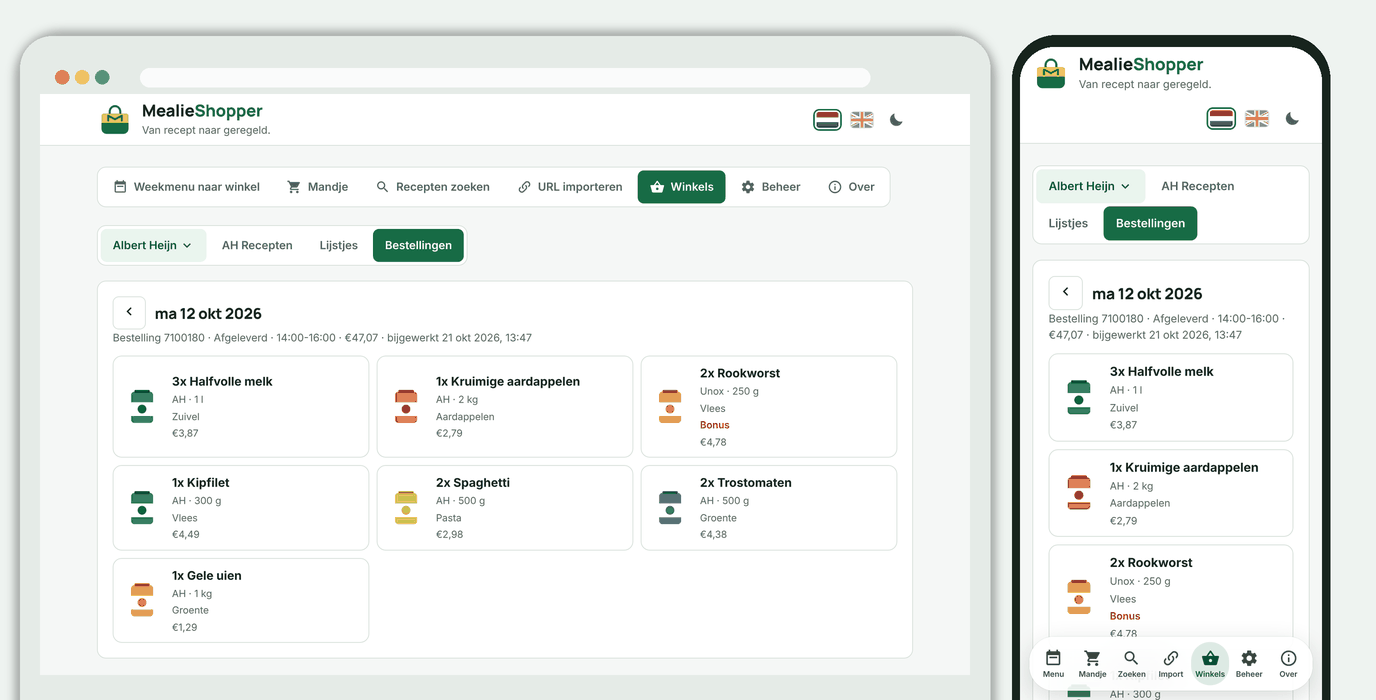Open the Mandje tab in desktop nav
The height and width of the screenshot is (700, 1376).
[x=317, y=187]
